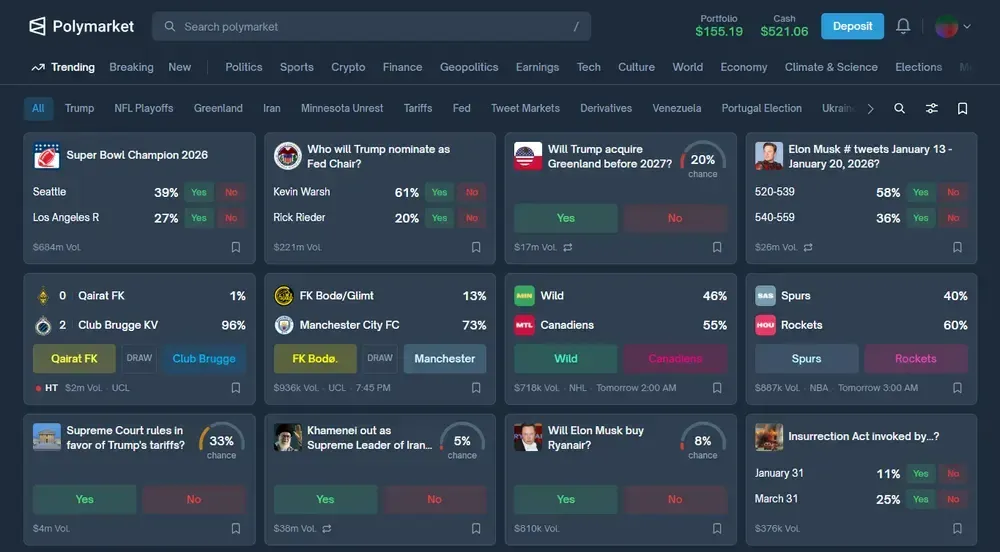Screen dimensions: 1000x552
Task: Click the MIN Wild team badge
Action: (524, 296)
